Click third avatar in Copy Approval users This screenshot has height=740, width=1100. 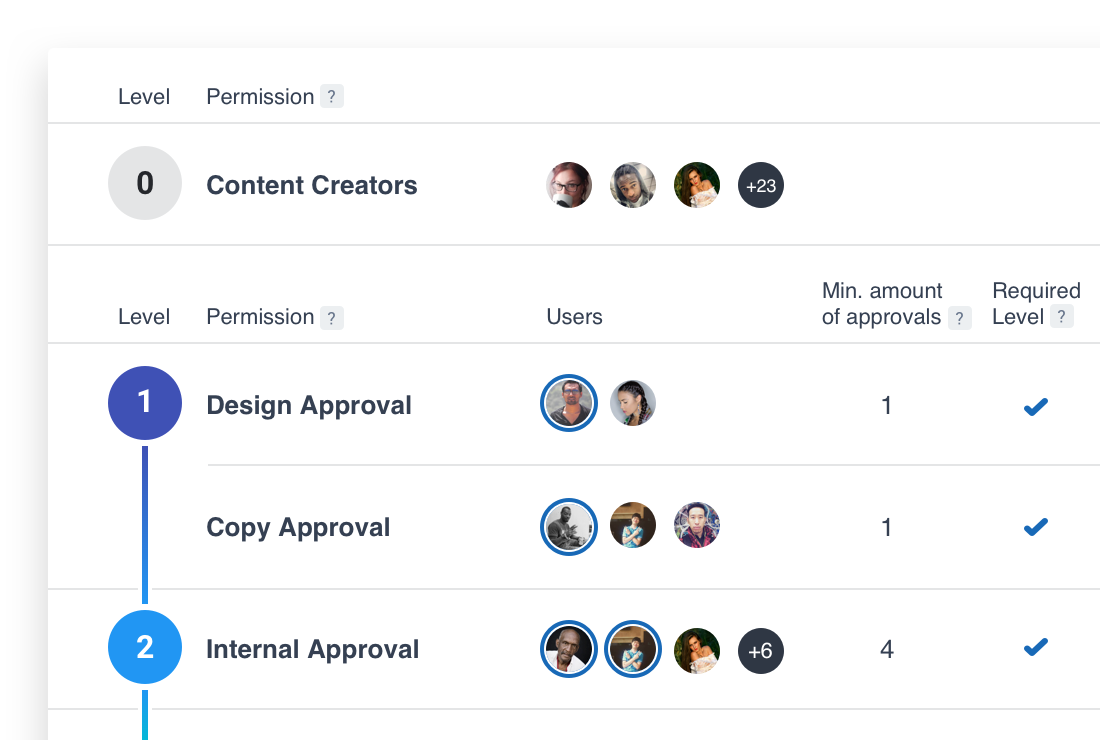click(x=697, y=525)
